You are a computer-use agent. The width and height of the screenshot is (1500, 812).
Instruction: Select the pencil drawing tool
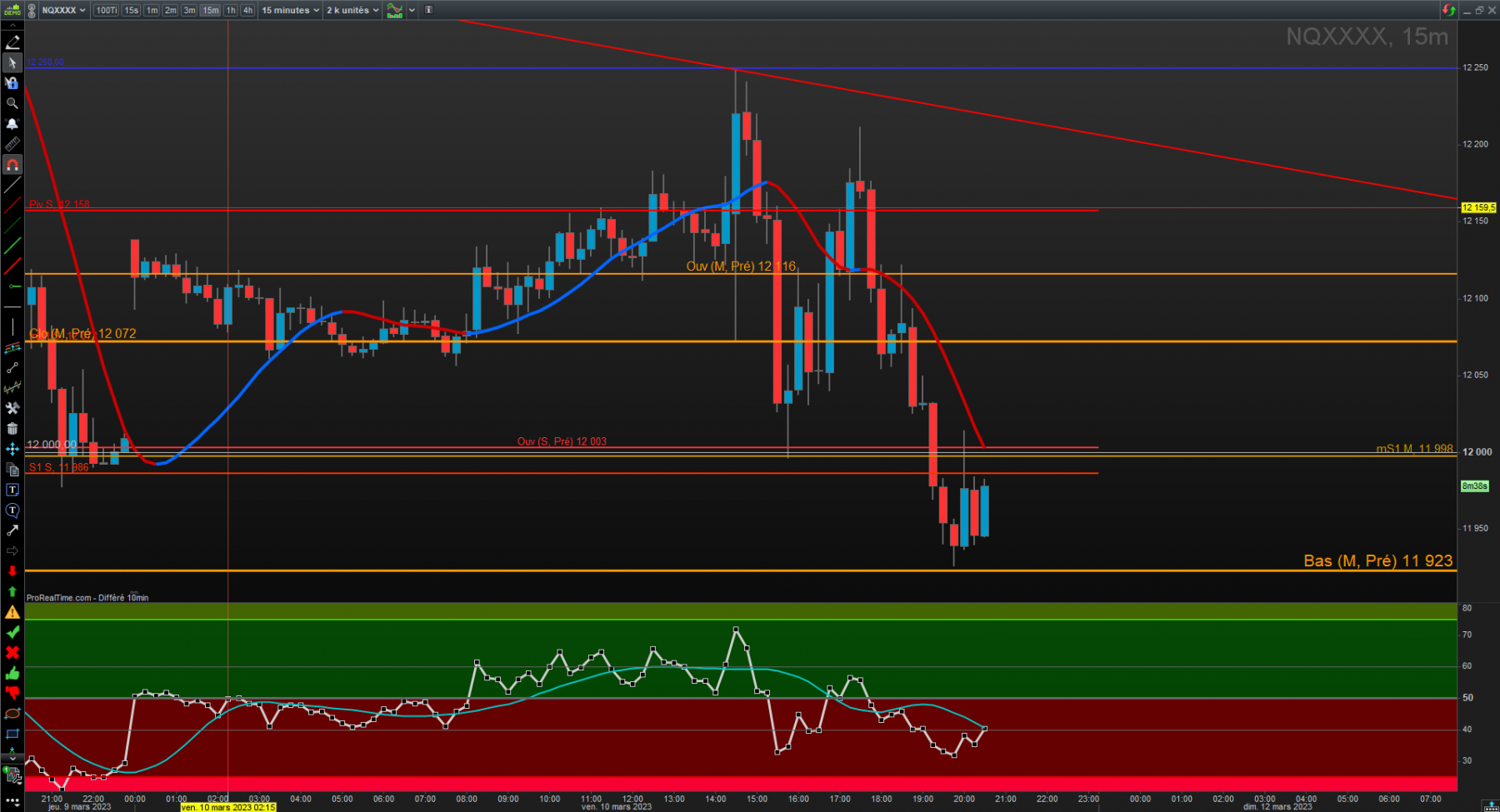[x=12, y=42]
